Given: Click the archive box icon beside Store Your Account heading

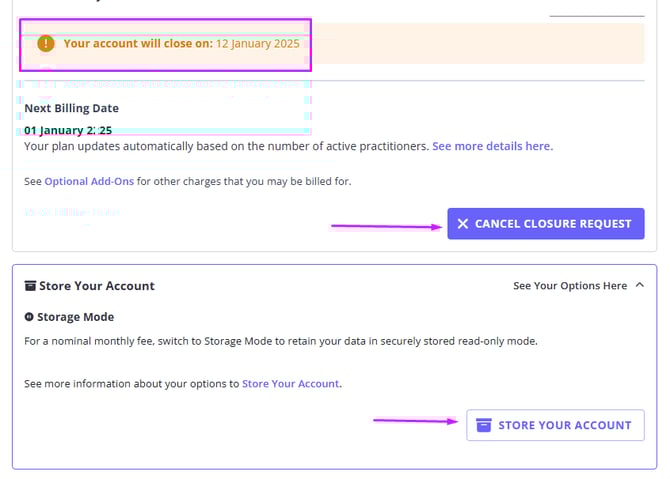Looking at the screenshot, I should pos(30,286).
